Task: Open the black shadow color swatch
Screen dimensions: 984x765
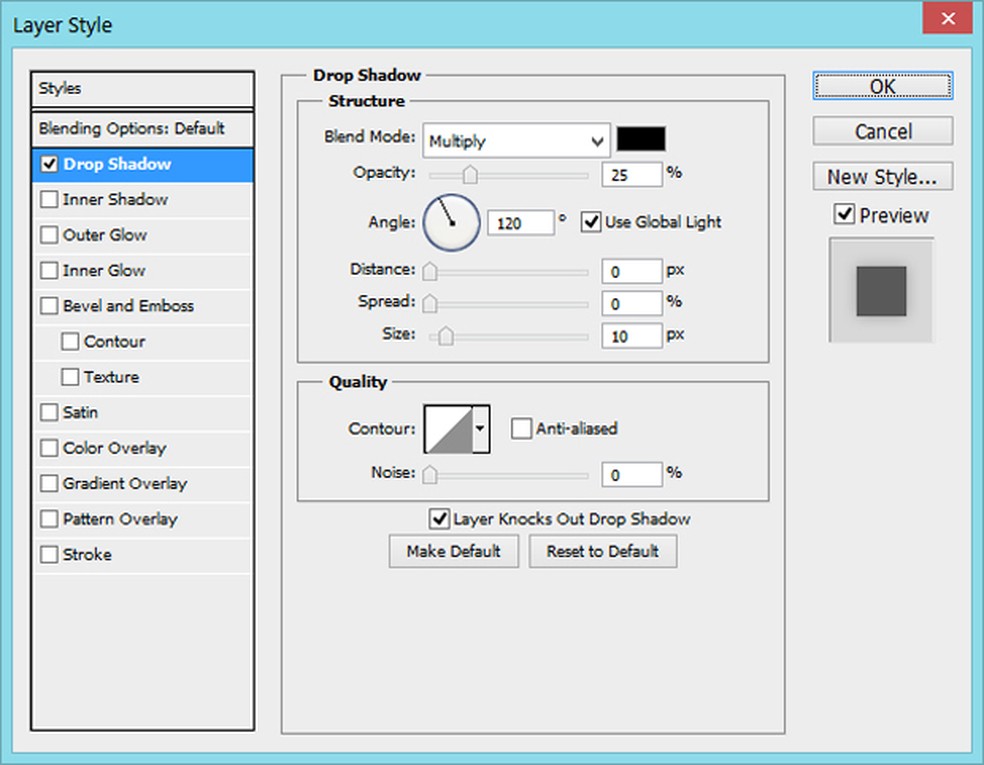Action: tap(641, 140)
